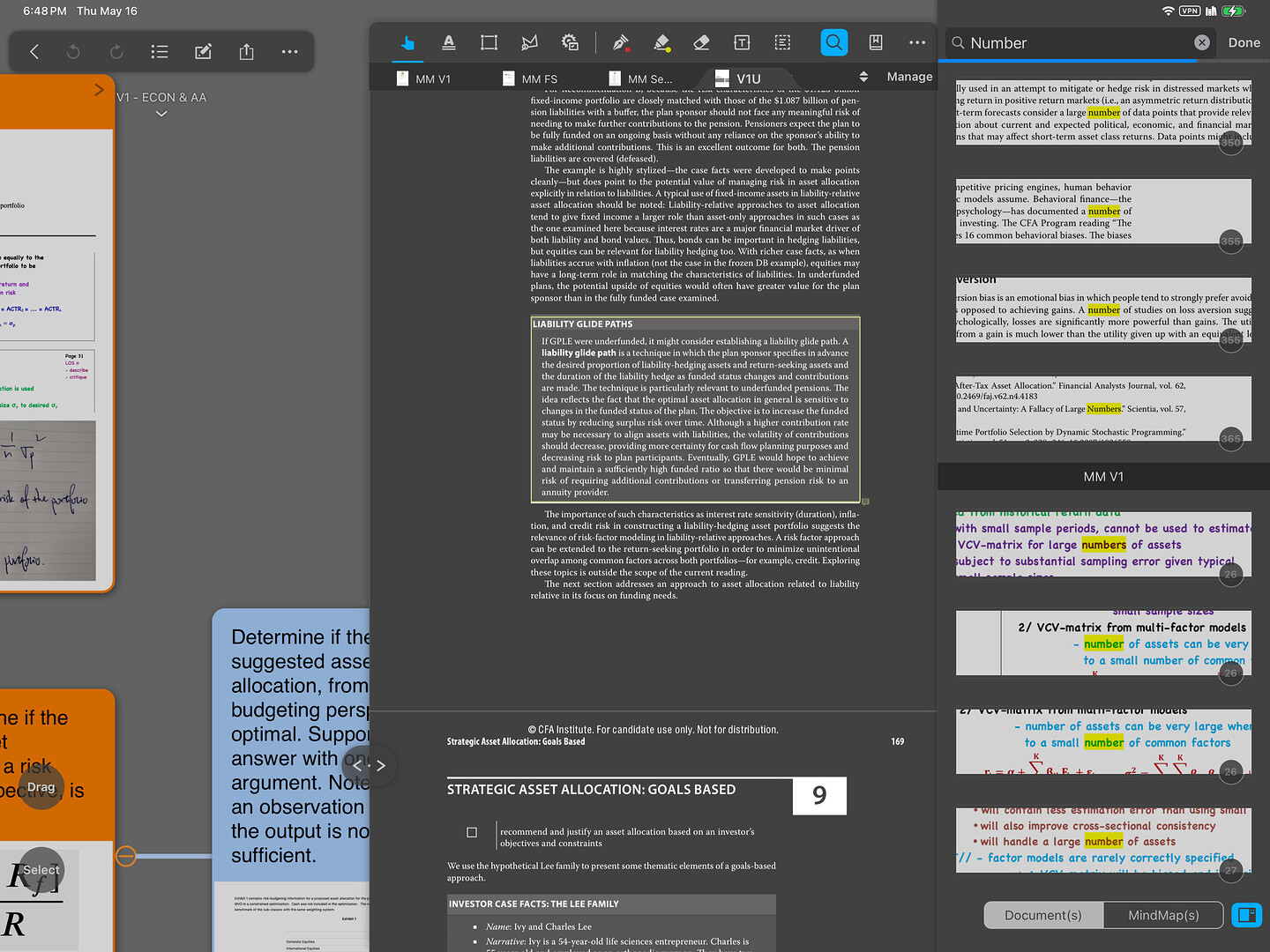Collapse the orange minus node connector
The width and height of the screenshot is (1270, 952).
point(126,856)
